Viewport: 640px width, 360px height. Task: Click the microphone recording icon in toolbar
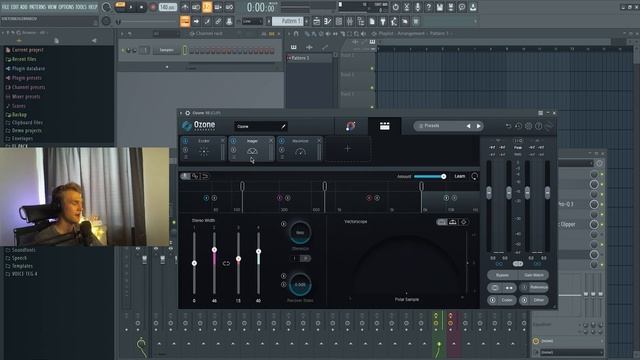(x=417, y=7)
